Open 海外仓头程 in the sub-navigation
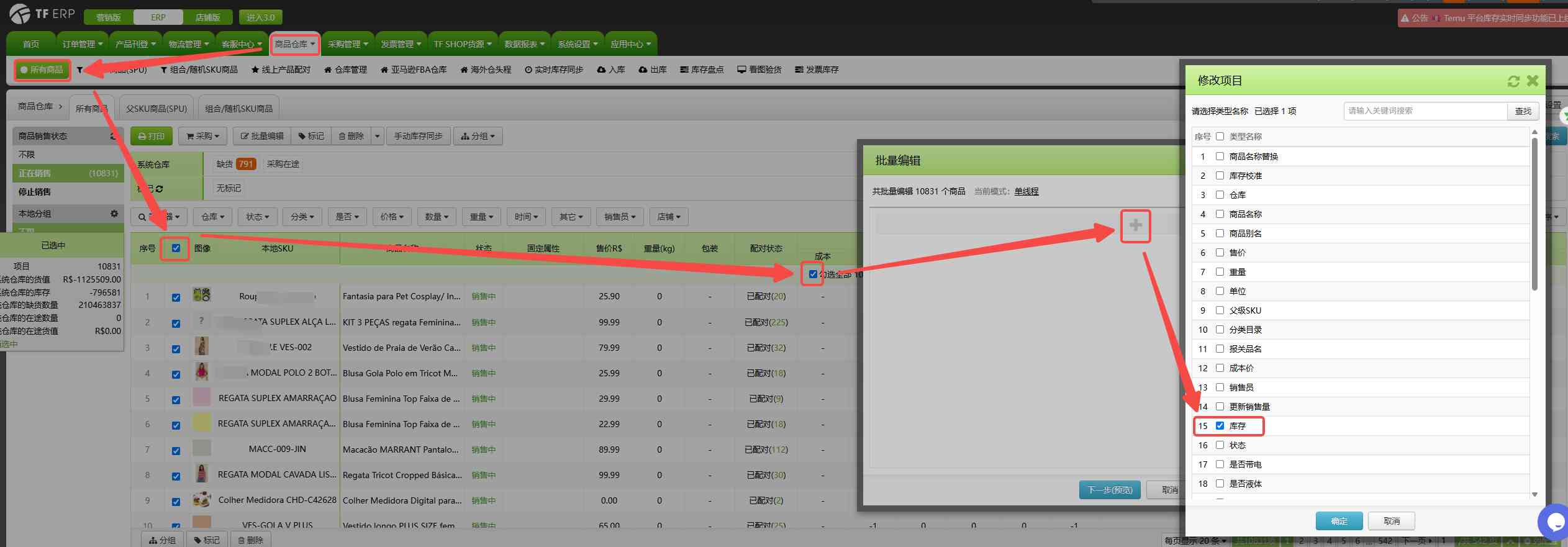1568x547 pixels. (486, 70)
